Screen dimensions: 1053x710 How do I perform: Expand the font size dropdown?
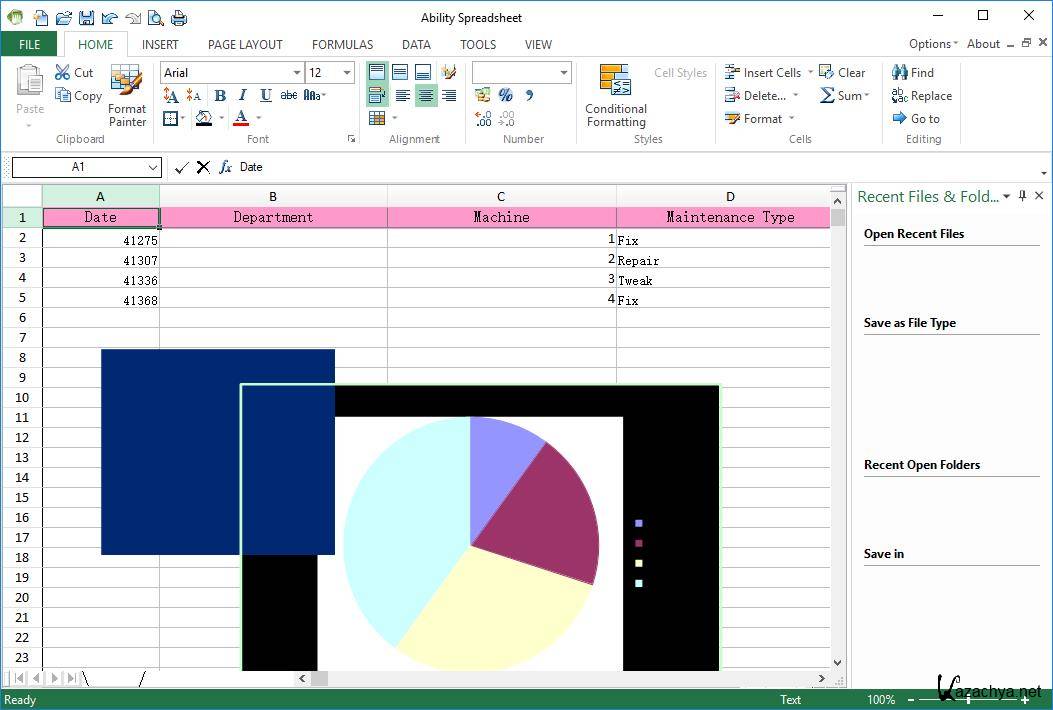coord(347,73)
